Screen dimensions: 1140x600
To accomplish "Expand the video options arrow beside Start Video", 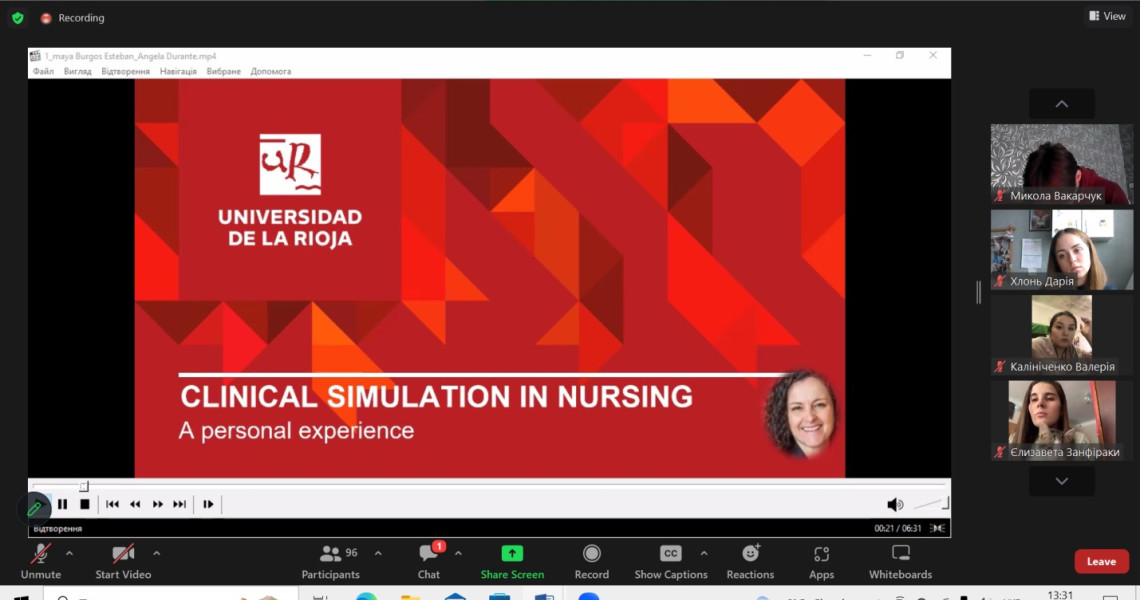I will click(156, 553).
